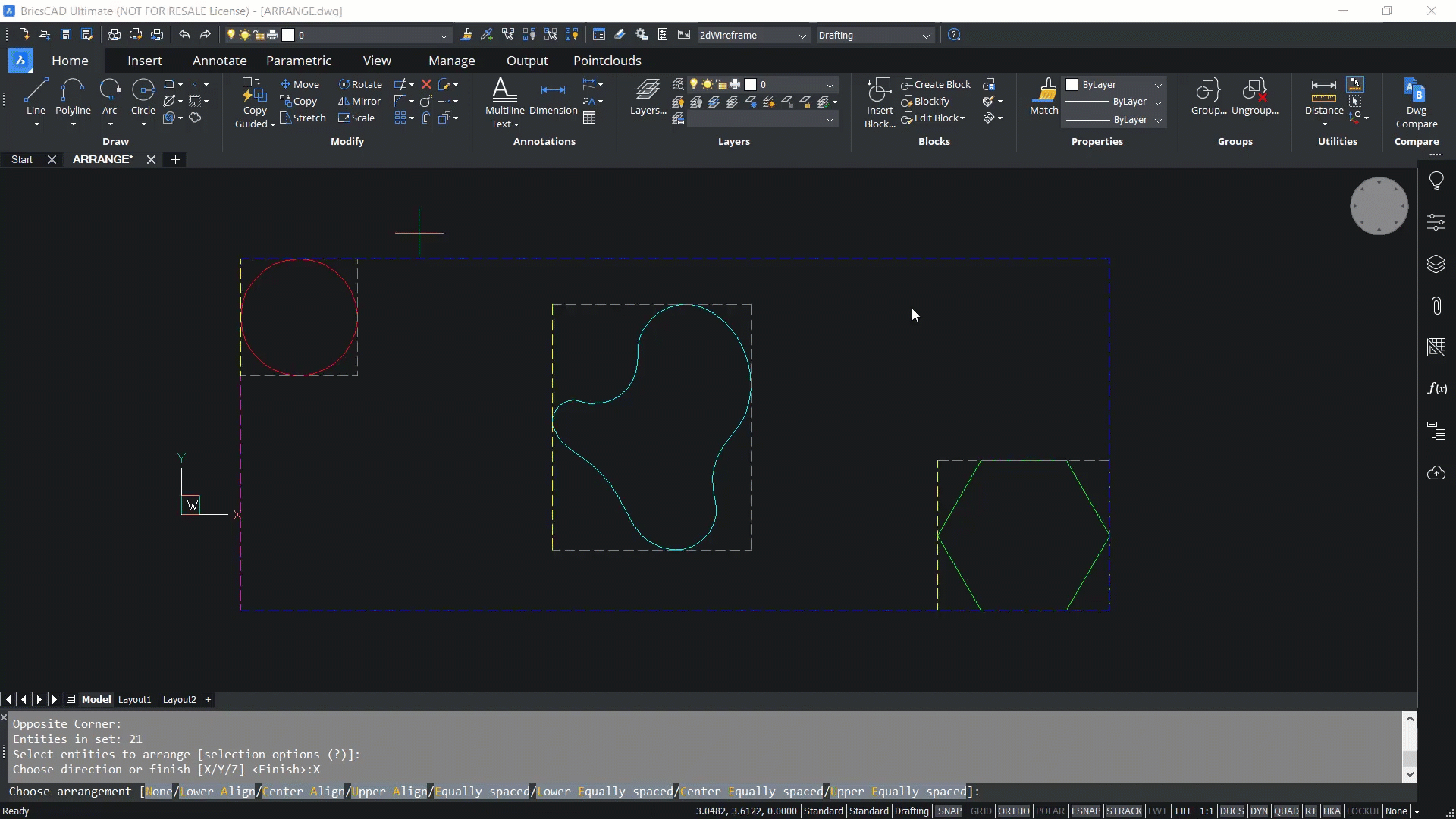
Task: Click the Look From view widget
Action: tap(1379, 206)
